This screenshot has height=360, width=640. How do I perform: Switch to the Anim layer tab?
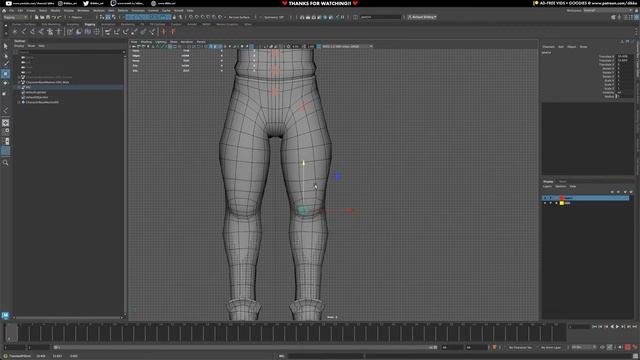[562, 181]
